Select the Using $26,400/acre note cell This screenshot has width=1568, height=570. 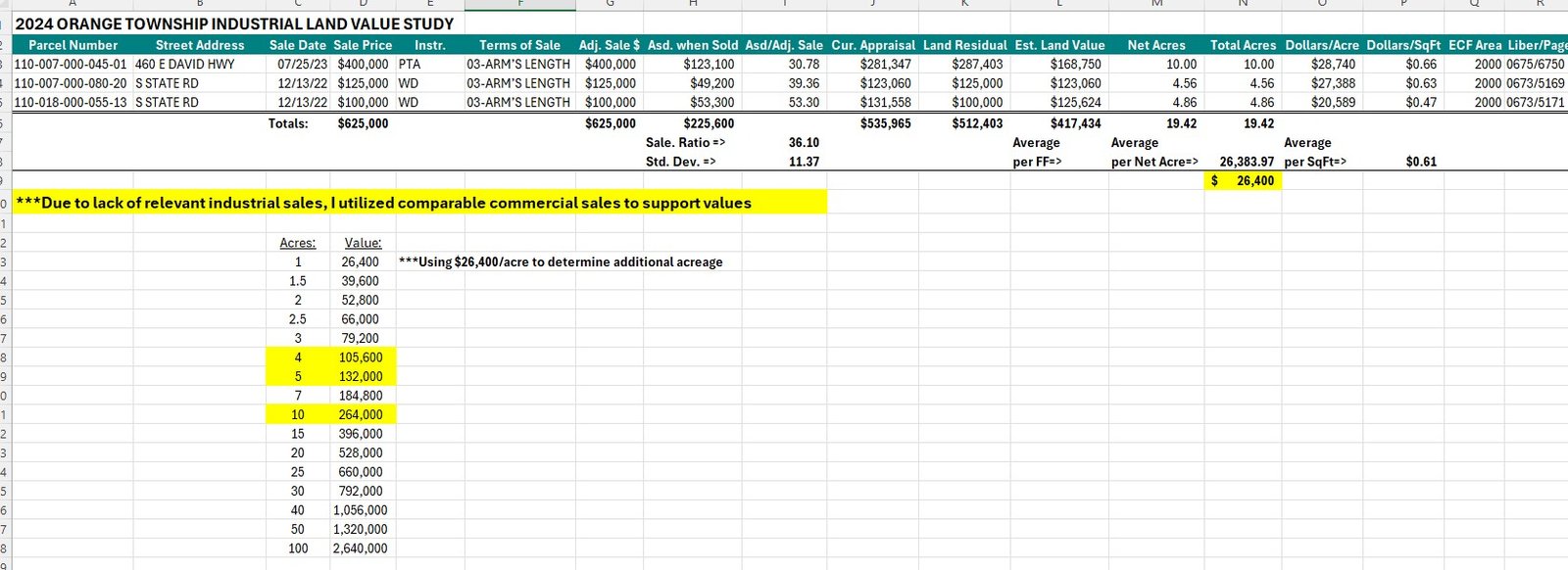pyautogui.click(x=561, y=262)
